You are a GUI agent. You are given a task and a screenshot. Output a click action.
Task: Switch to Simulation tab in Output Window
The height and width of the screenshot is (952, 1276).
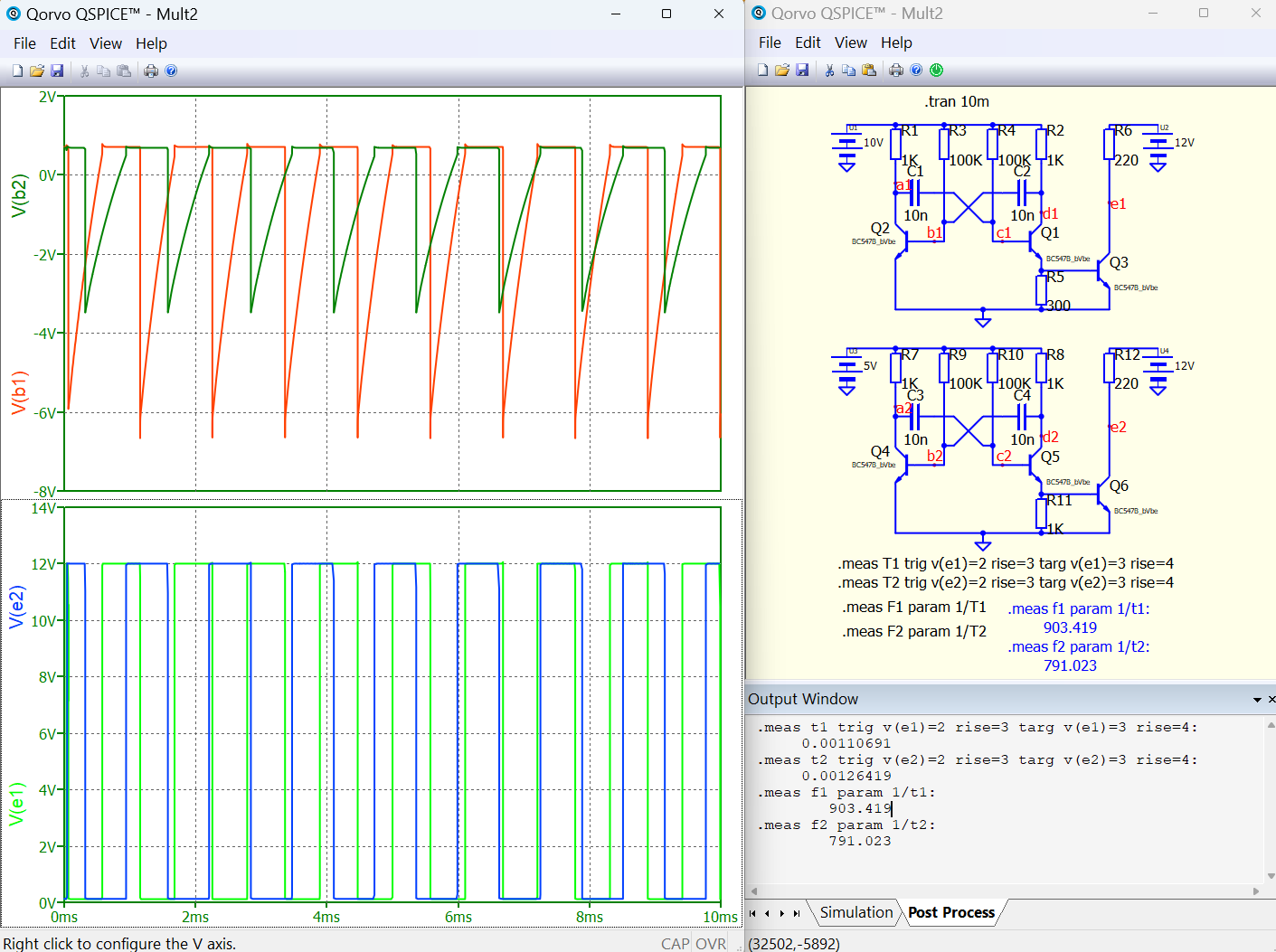coord(856,912)
